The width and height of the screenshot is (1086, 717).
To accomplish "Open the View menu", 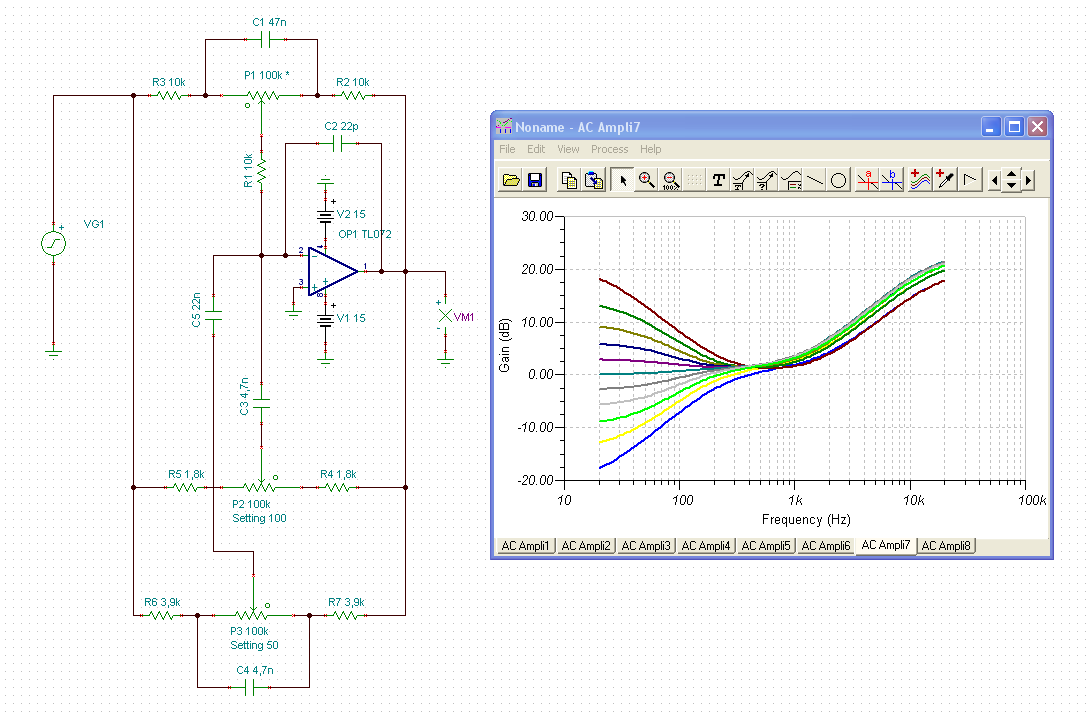I will 568,149.
